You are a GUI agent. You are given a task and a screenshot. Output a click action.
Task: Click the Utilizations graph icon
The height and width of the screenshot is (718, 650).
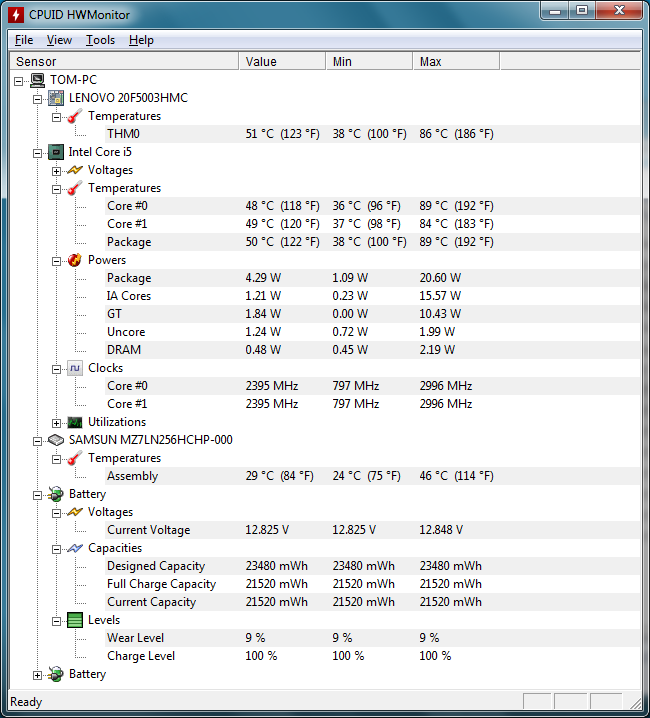pos(75,422)
